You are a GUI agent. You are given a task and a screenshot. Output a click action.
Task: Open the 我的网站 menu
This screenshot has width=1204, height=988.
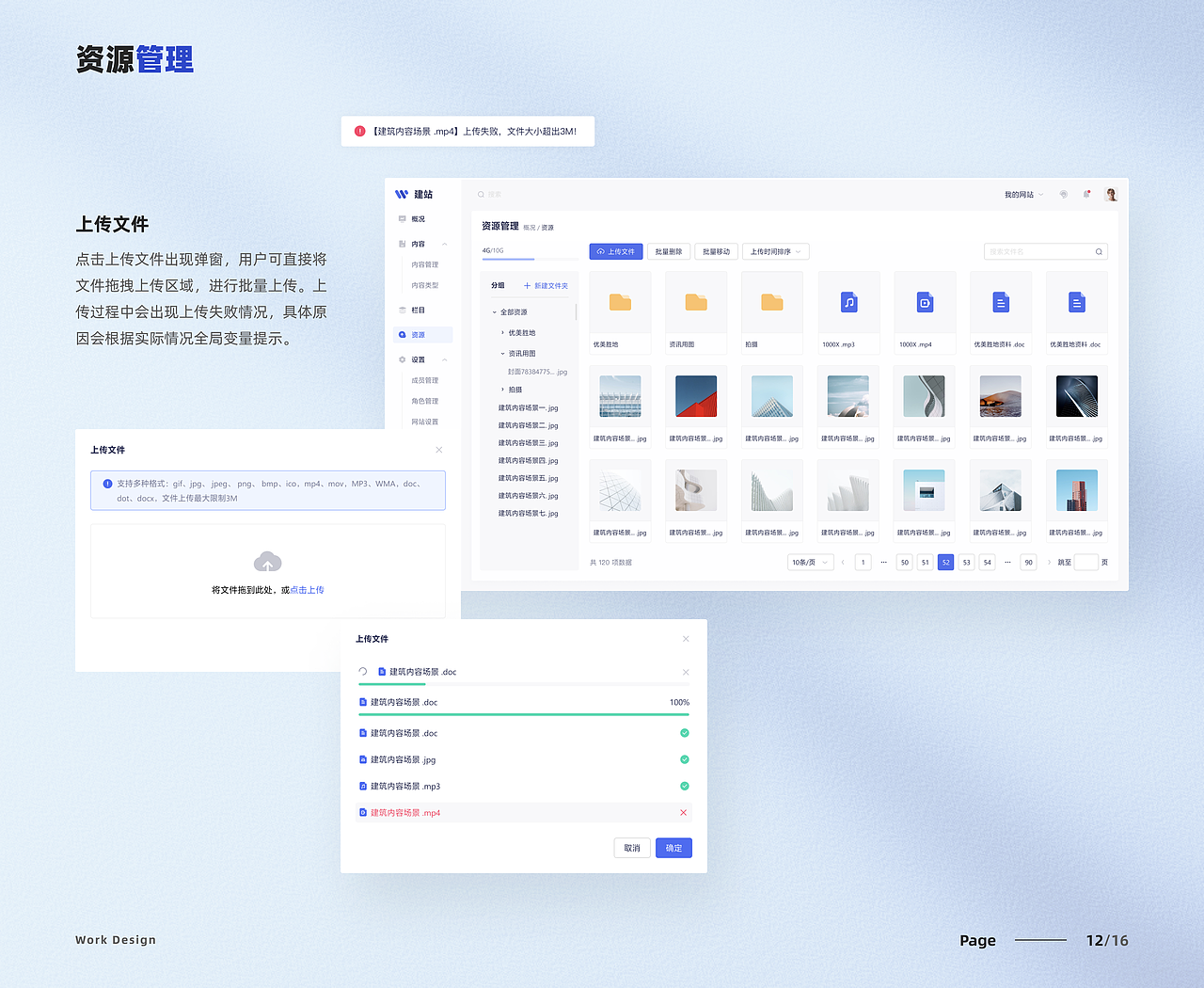coord(1022,194)
